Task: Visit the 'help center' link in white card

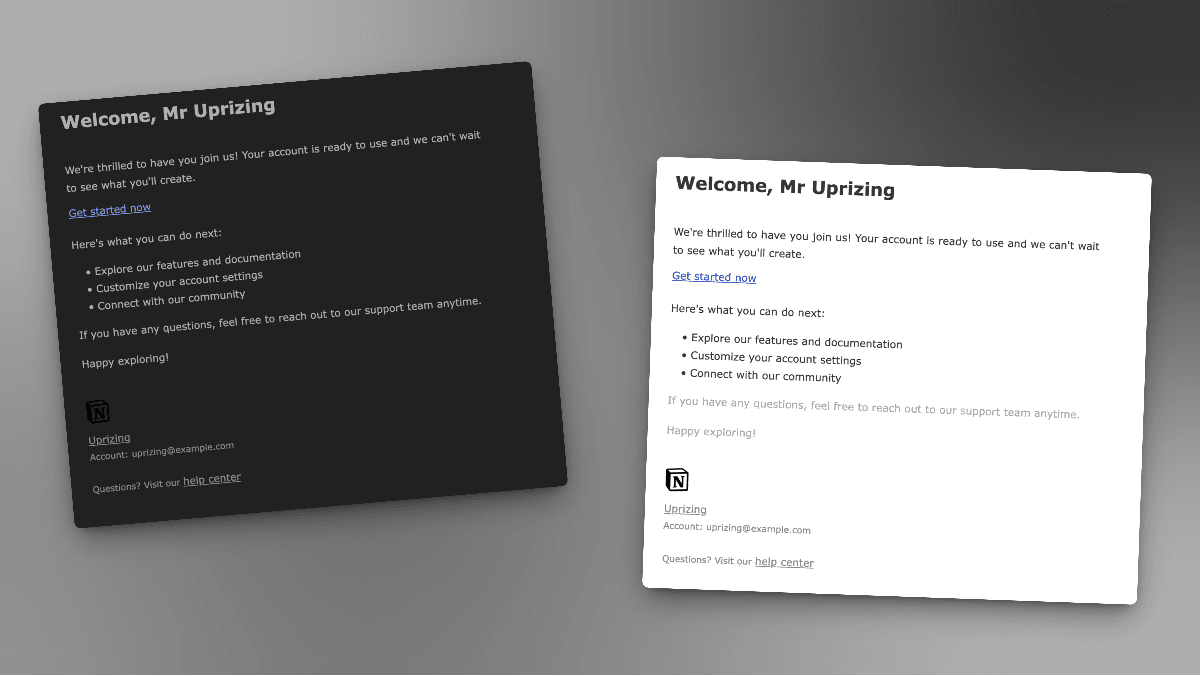Action: pos(784,562)
